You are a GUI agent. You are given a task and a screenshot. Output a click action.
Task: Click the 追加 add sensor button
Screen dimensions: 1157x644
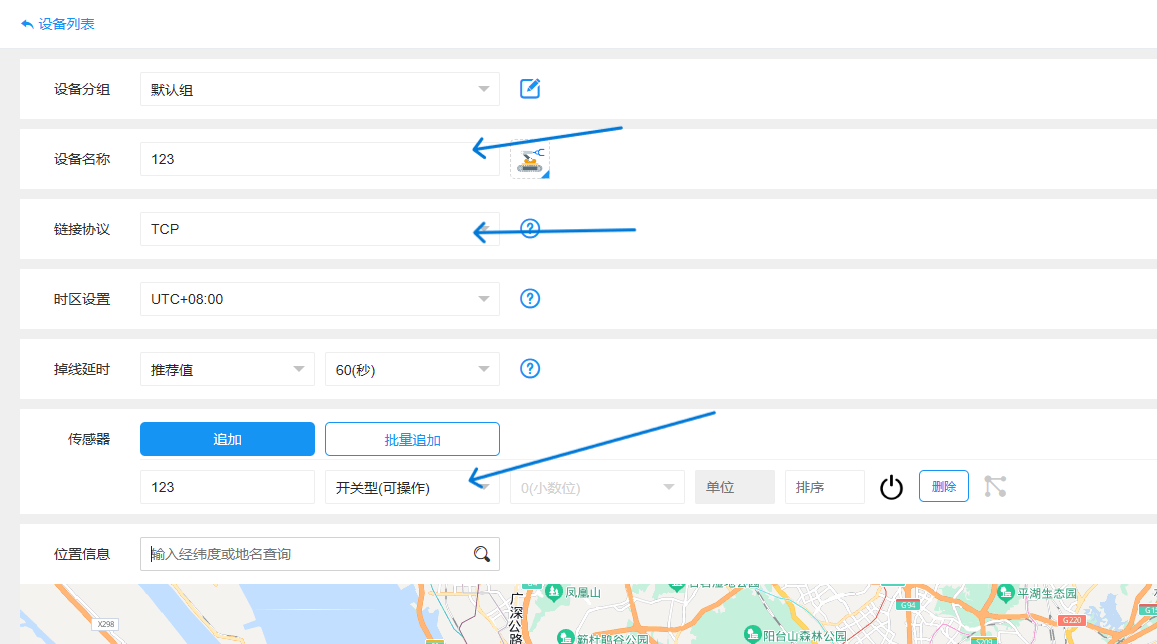(x=227, y=438)
